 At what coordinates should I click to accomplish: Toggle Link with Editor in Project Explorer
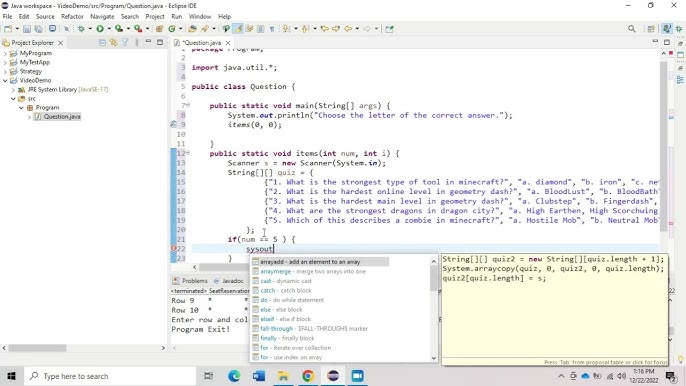114,42
